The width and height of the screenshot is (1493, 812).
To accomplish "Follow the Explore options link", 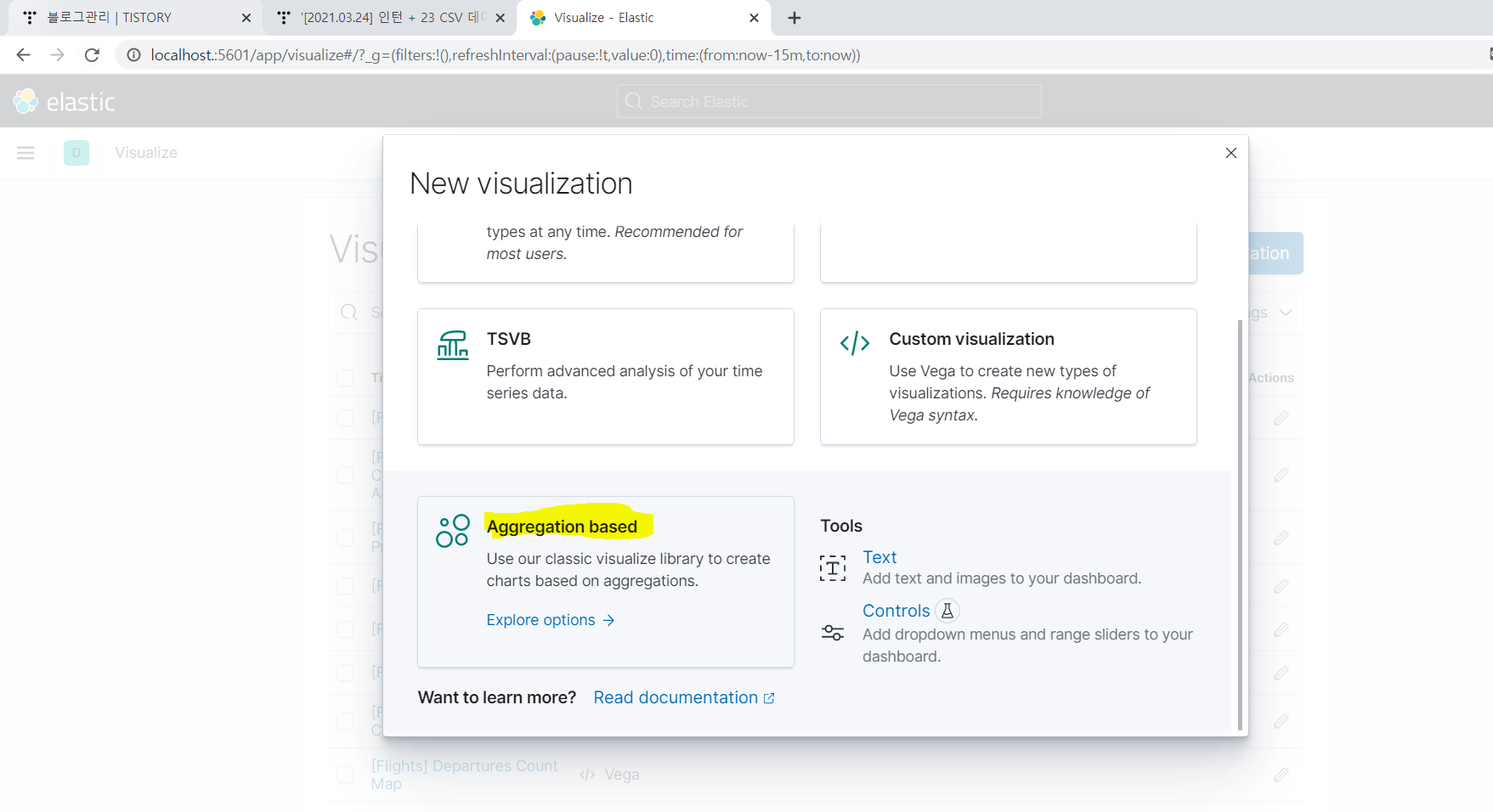I will [x=550, y=620].
